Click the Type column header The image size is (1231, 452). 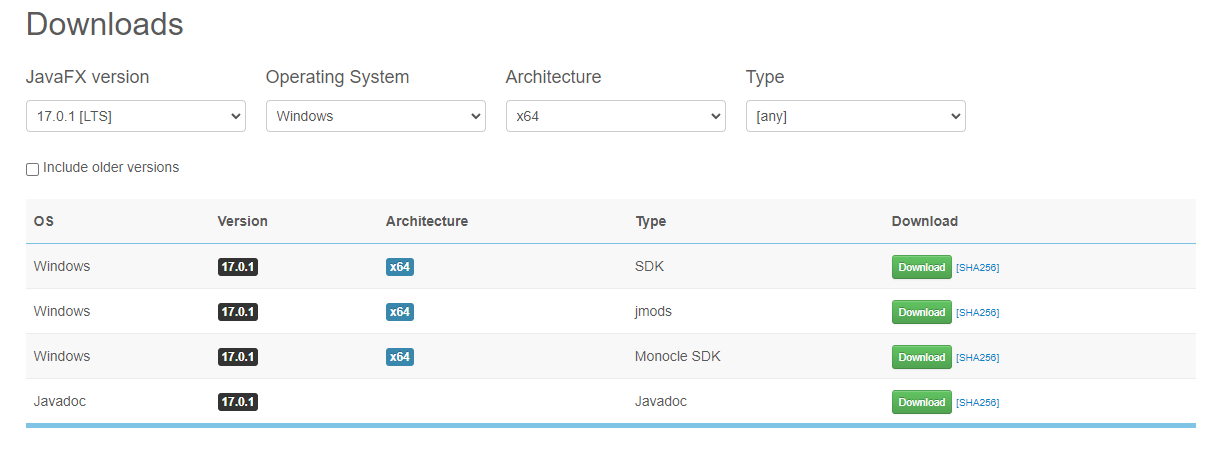(x=651, y=221)
